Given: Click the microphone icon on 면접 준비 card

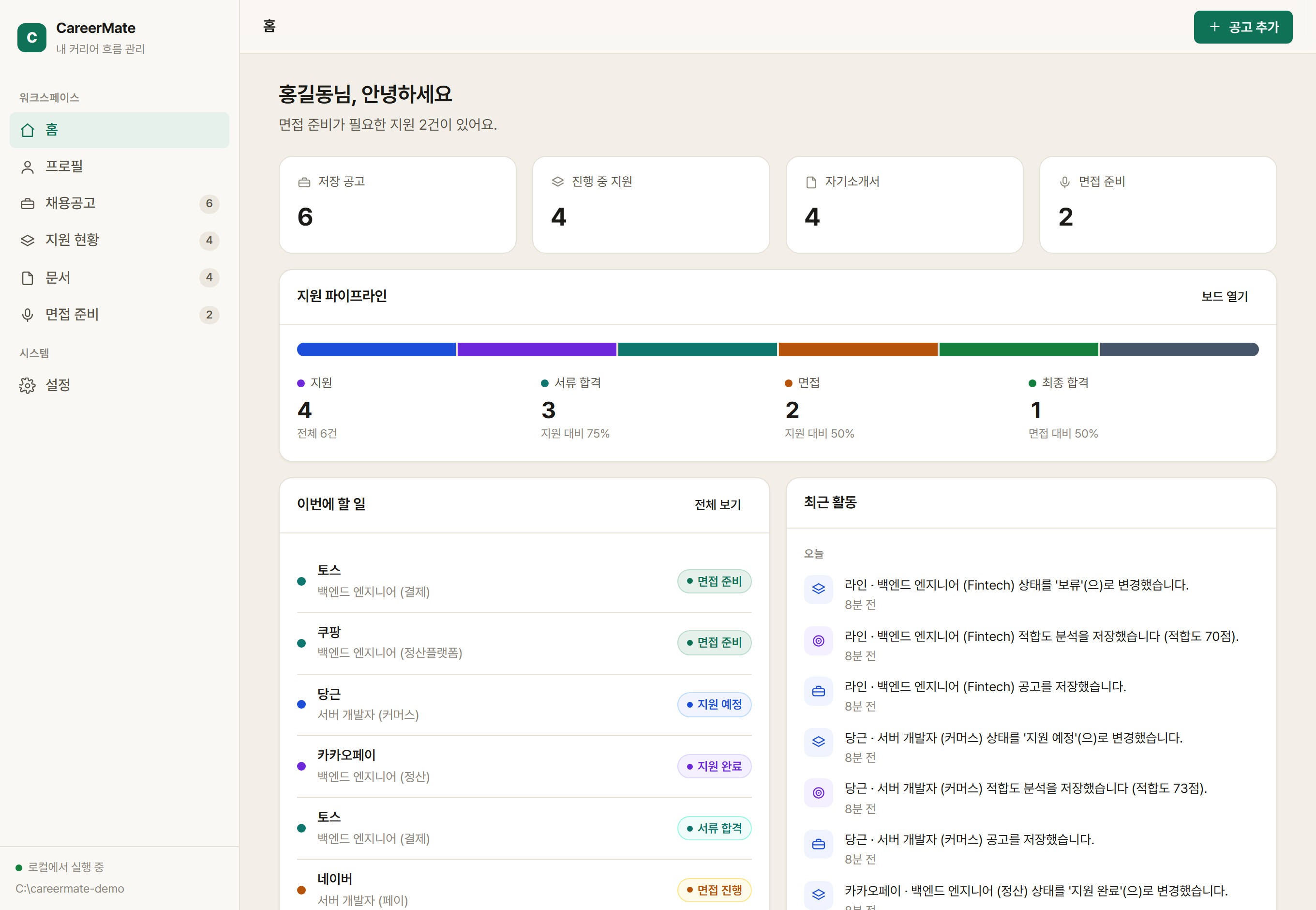Looking at the screenshot, I should 1065,182.
